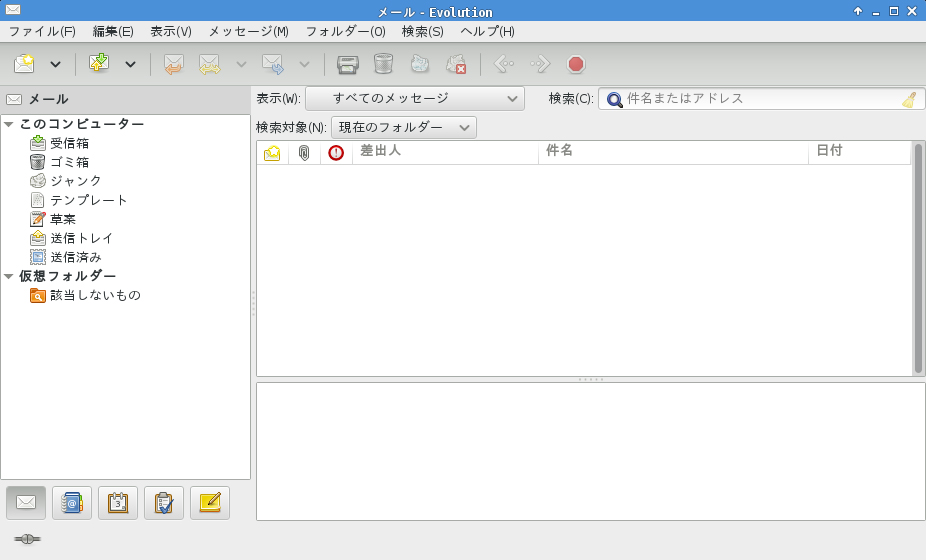
Task: Click the 件名またはアドレス search field
Action: (x=760, y=99)
